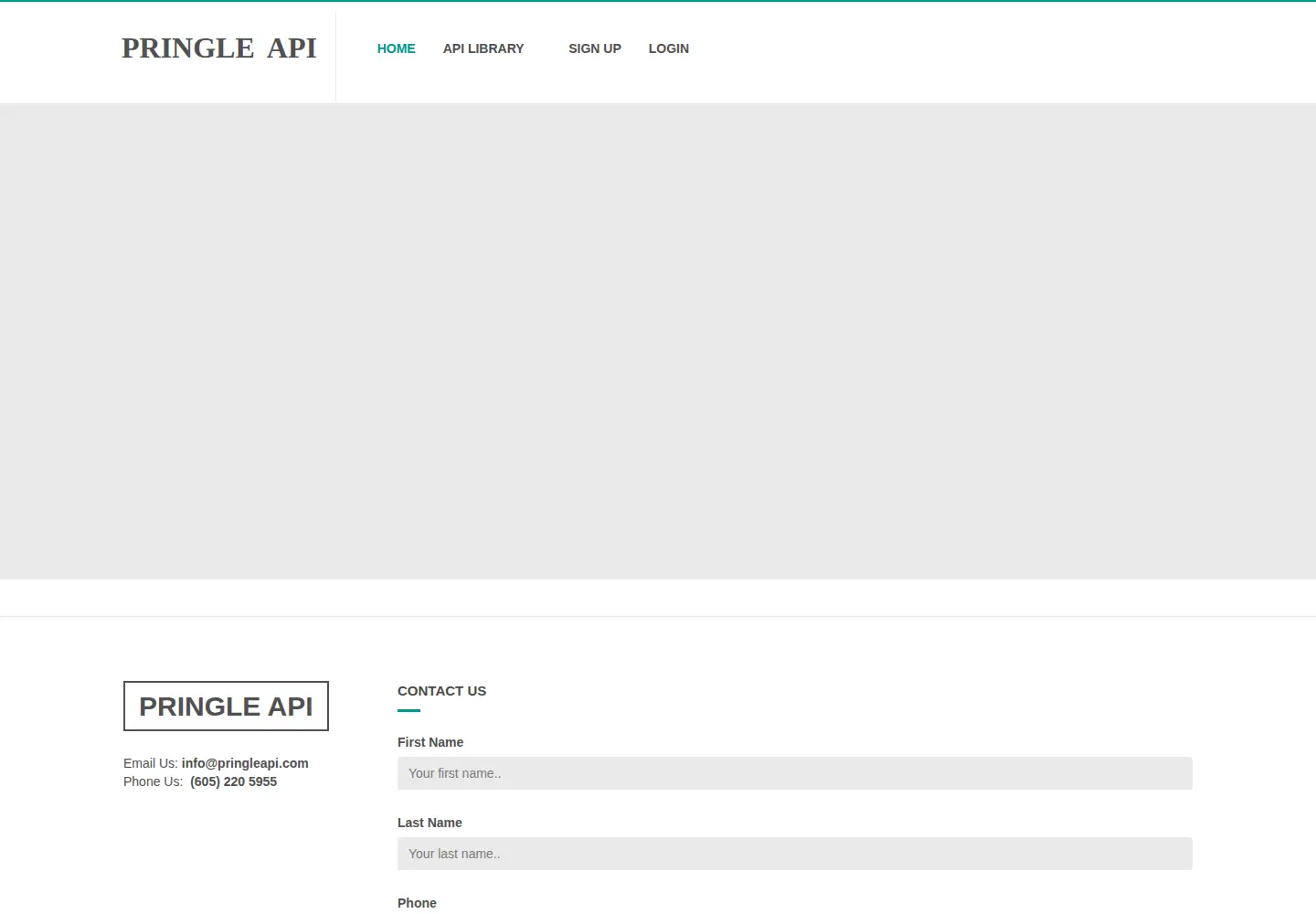Focus the 'Your first name..' input field

click(x=795, y=773)
